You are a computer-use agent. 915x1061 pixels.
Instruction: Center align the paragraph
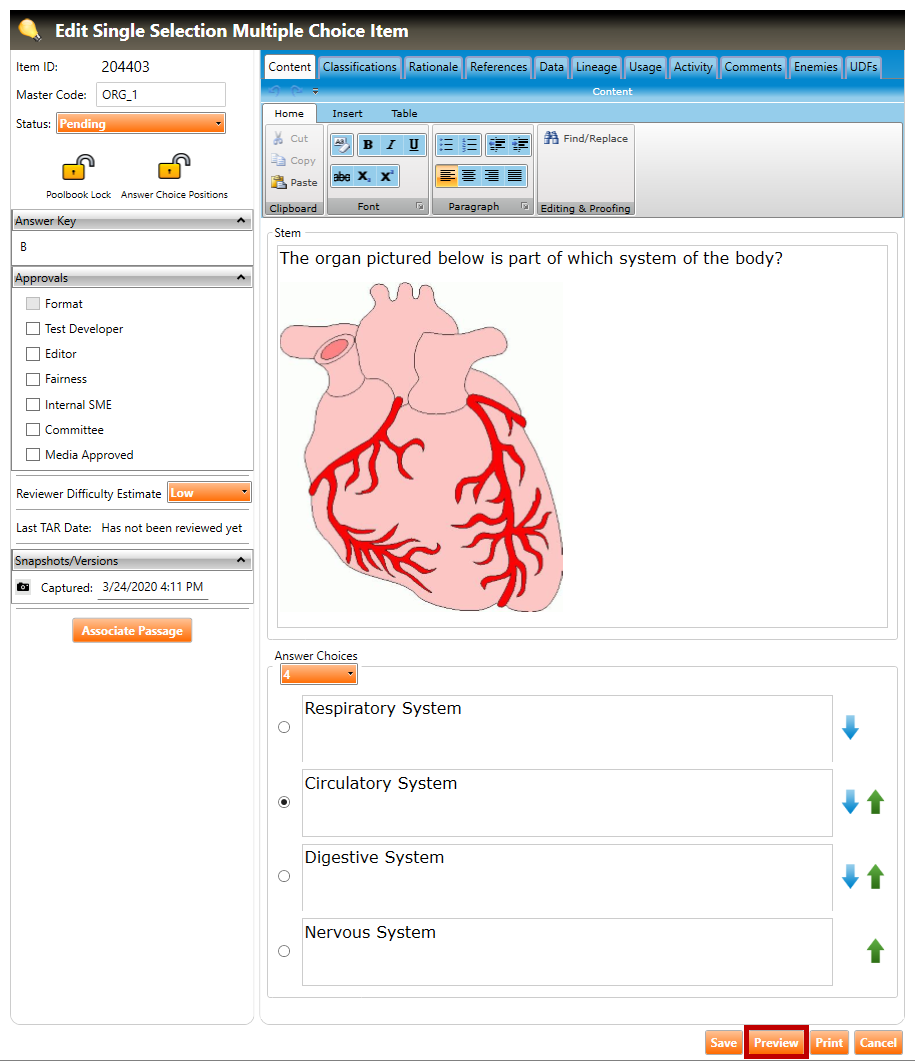point(469,176)
